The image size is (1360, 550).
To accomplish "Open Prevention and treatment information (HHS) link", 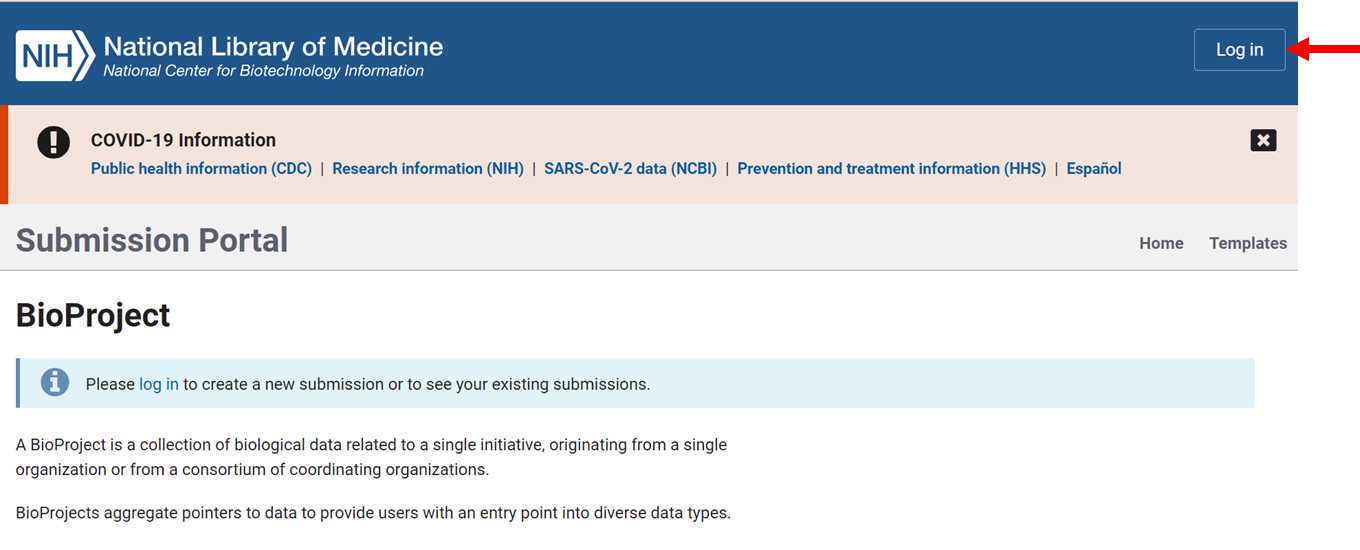I will point(891,169).
